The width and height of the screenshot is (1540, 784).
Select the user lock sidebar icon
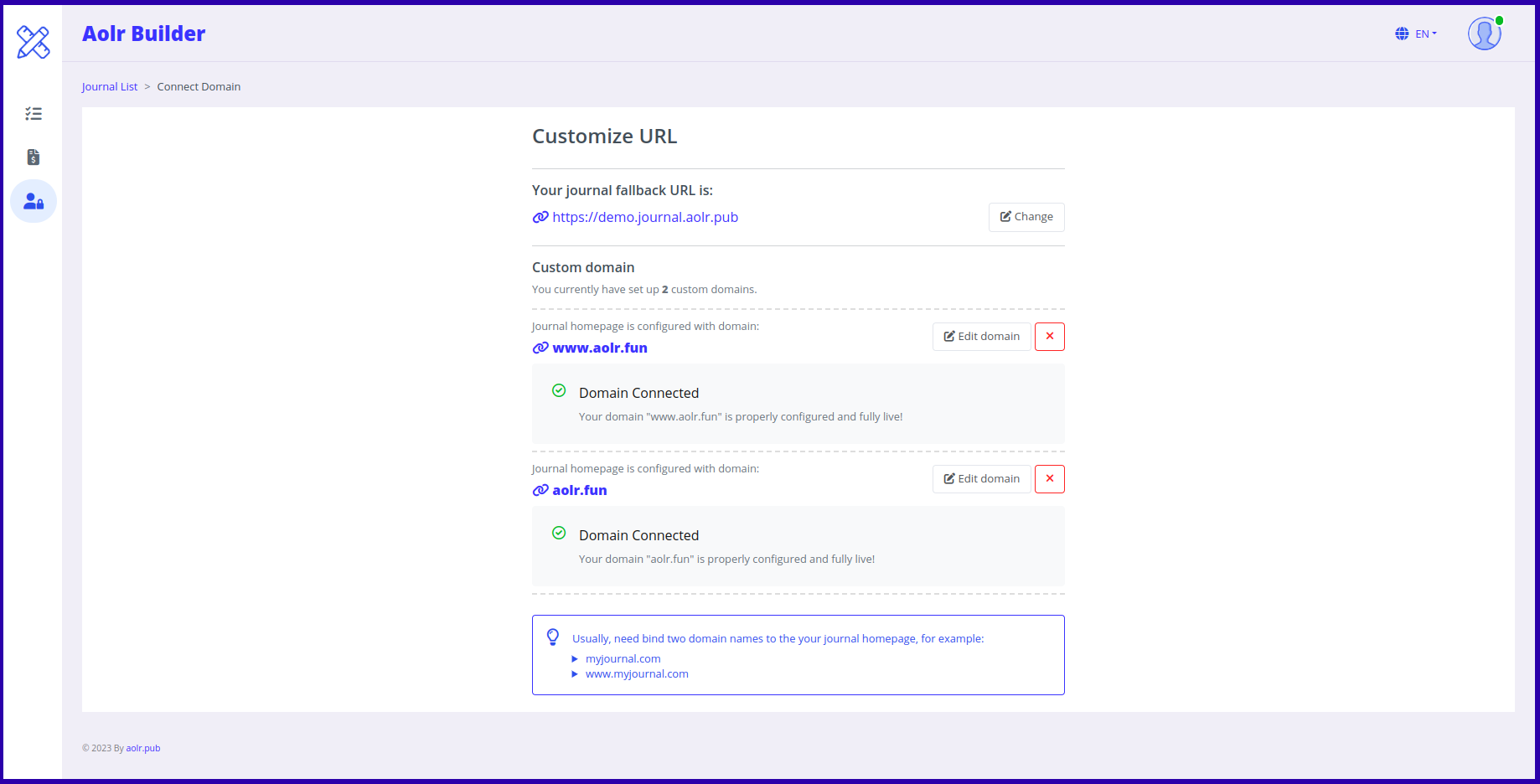[x=34, y=201]
